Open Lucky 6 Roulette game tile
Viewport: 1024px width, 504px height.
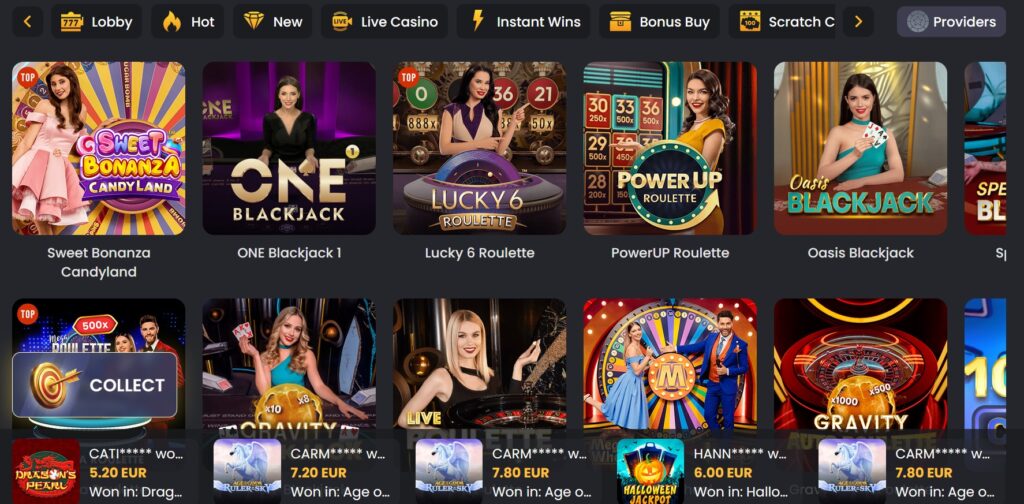[479, 148]
